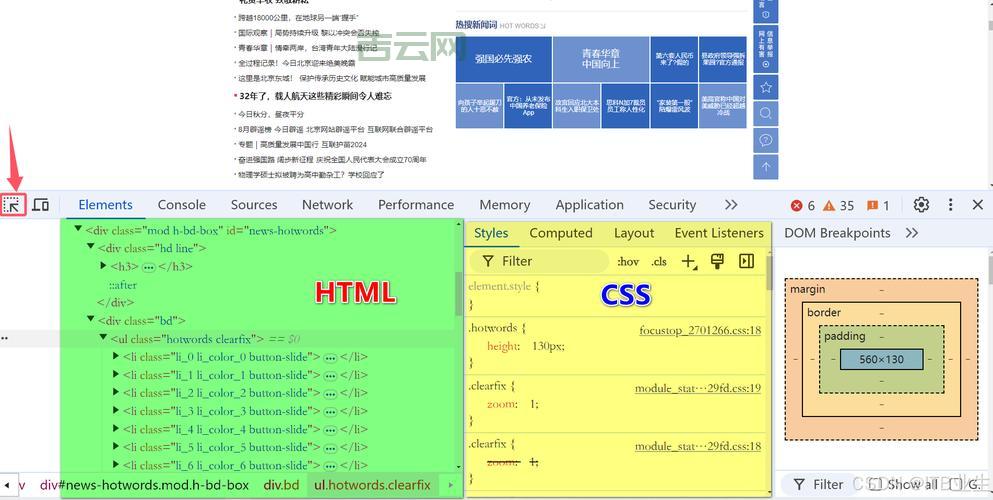
Task: Collapse the ul hotwords clearfix node
Action: click(103, 338)
